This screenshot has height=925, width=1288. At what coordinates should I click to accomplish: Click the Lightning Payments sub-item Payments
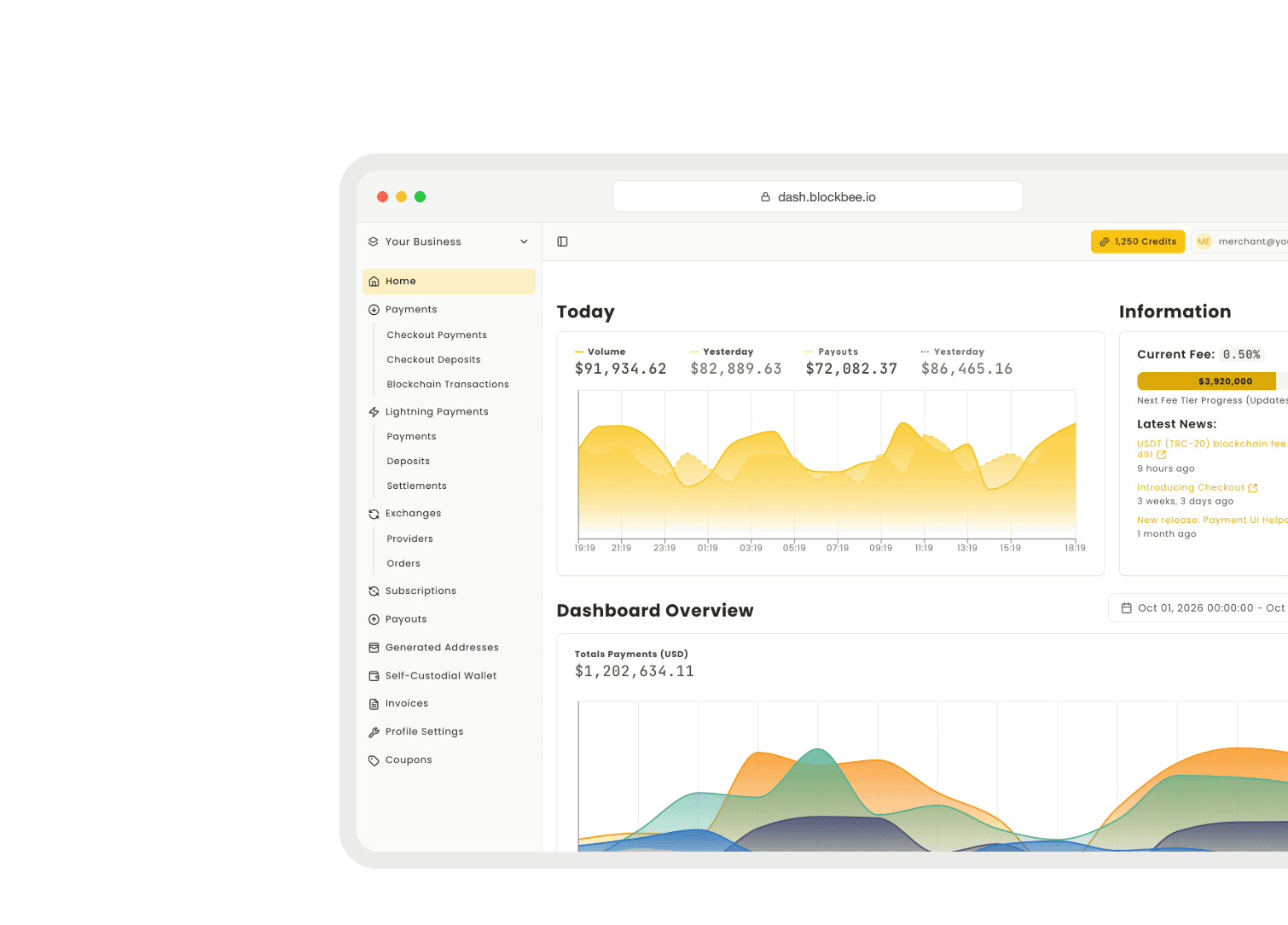coord(411,437)
